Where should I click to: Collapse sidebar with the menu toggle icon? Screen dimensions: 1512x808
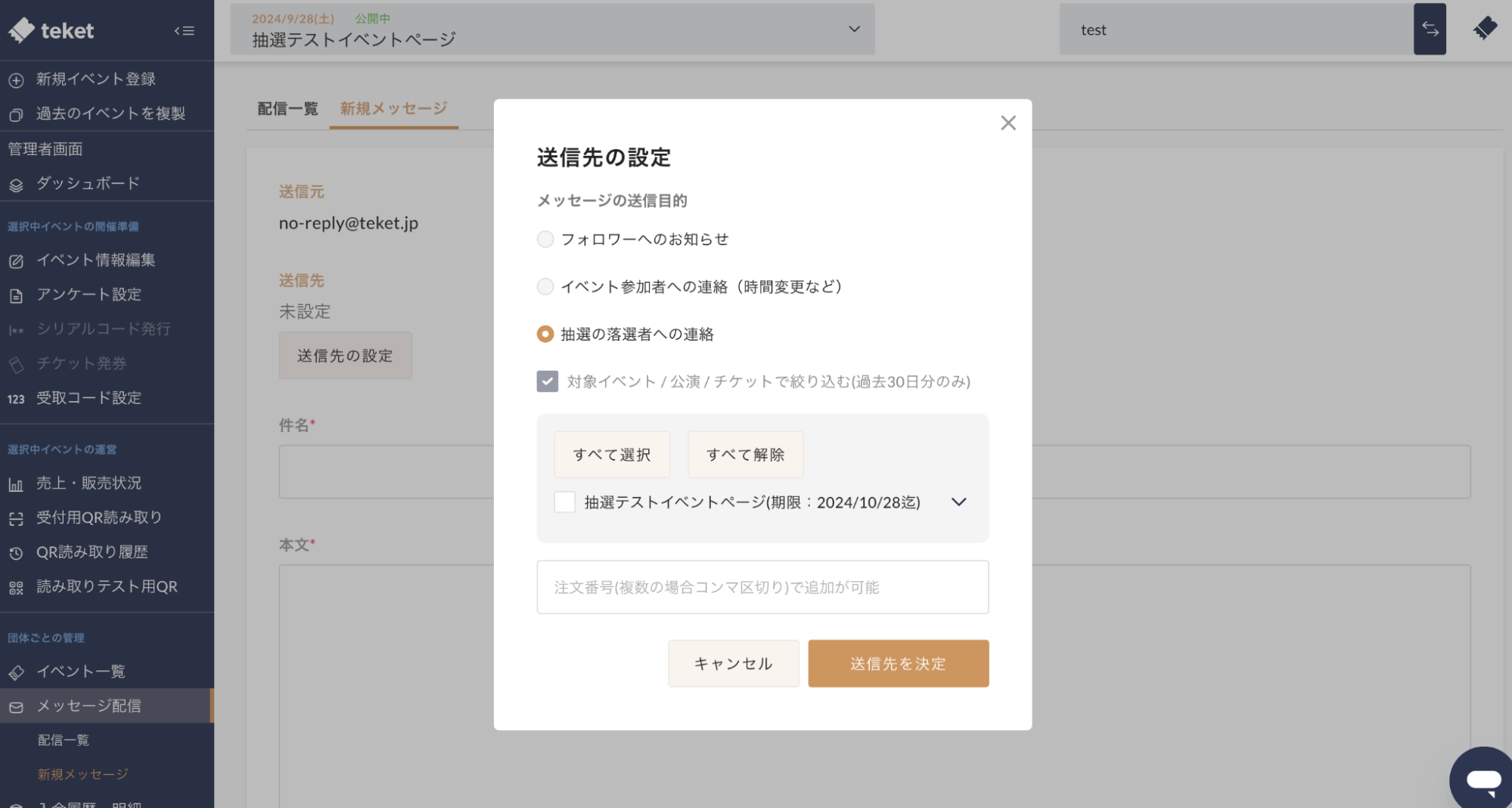pyautogui.click(x=184, y=31)
